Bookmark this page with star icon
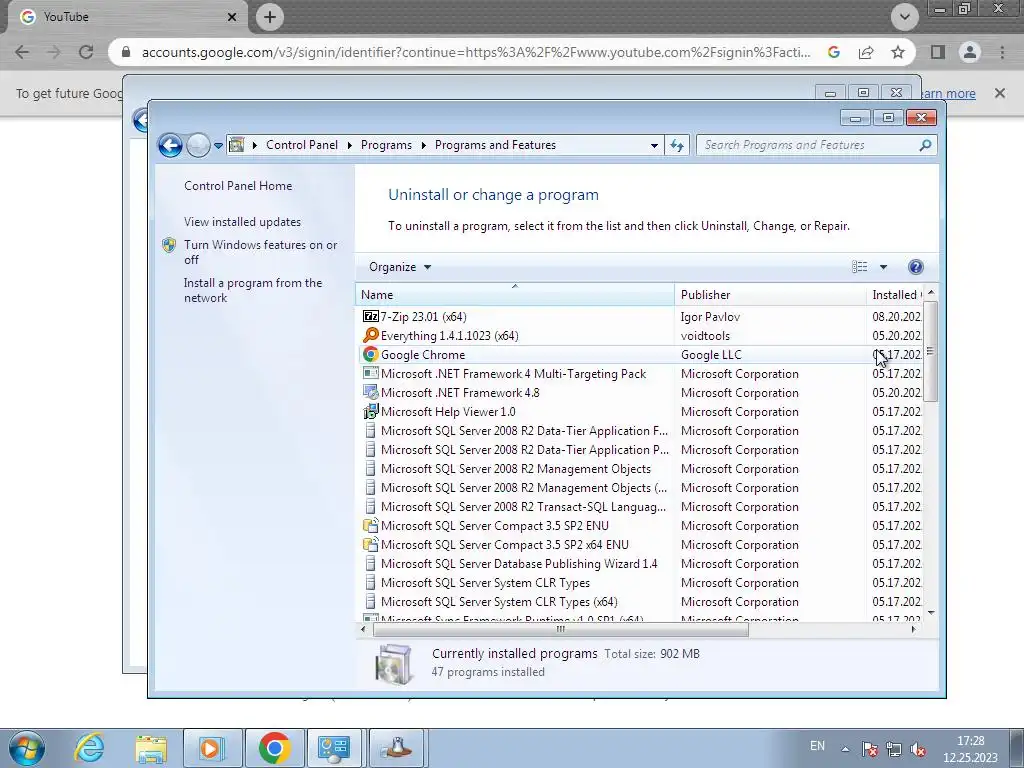1024x768 pixels. 898,52
